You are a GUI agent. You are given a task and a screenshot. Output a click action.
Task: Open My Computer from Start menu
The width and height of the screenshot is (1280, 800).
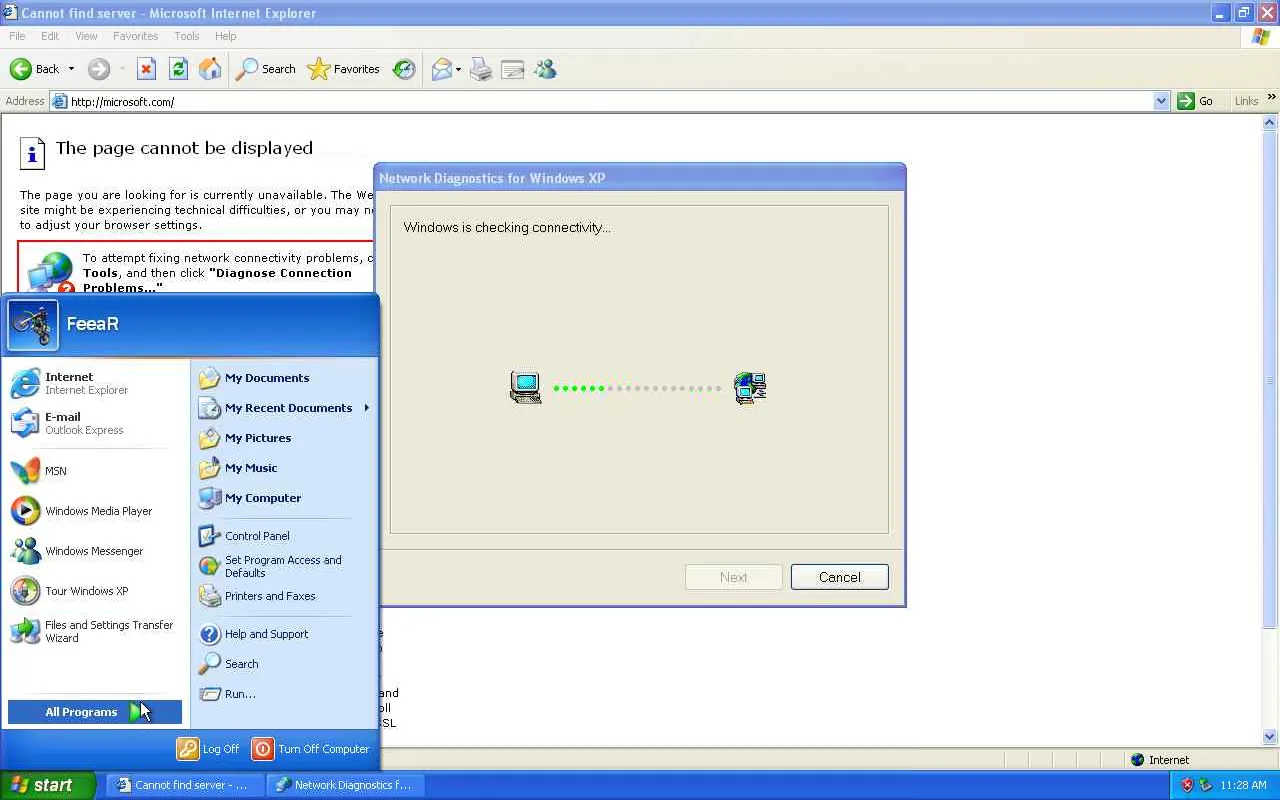pyautogui.click(x=284, y=498)
